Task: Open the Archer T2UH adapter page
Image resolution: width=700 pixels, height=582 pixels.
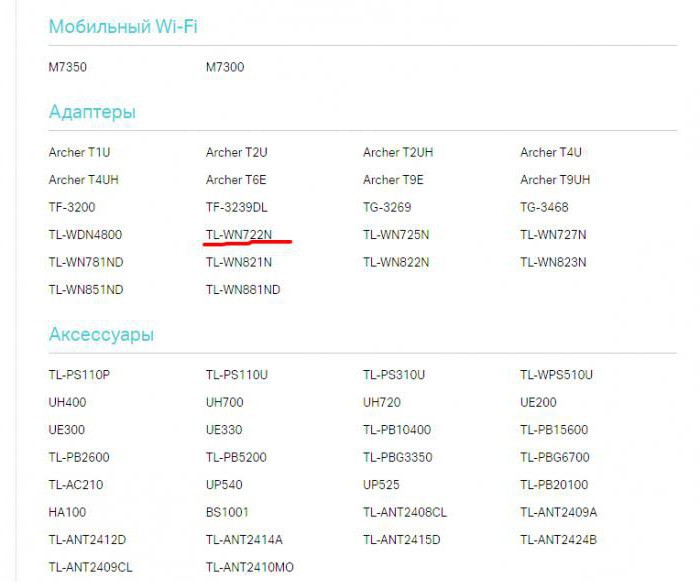Action: coord(398,152)
